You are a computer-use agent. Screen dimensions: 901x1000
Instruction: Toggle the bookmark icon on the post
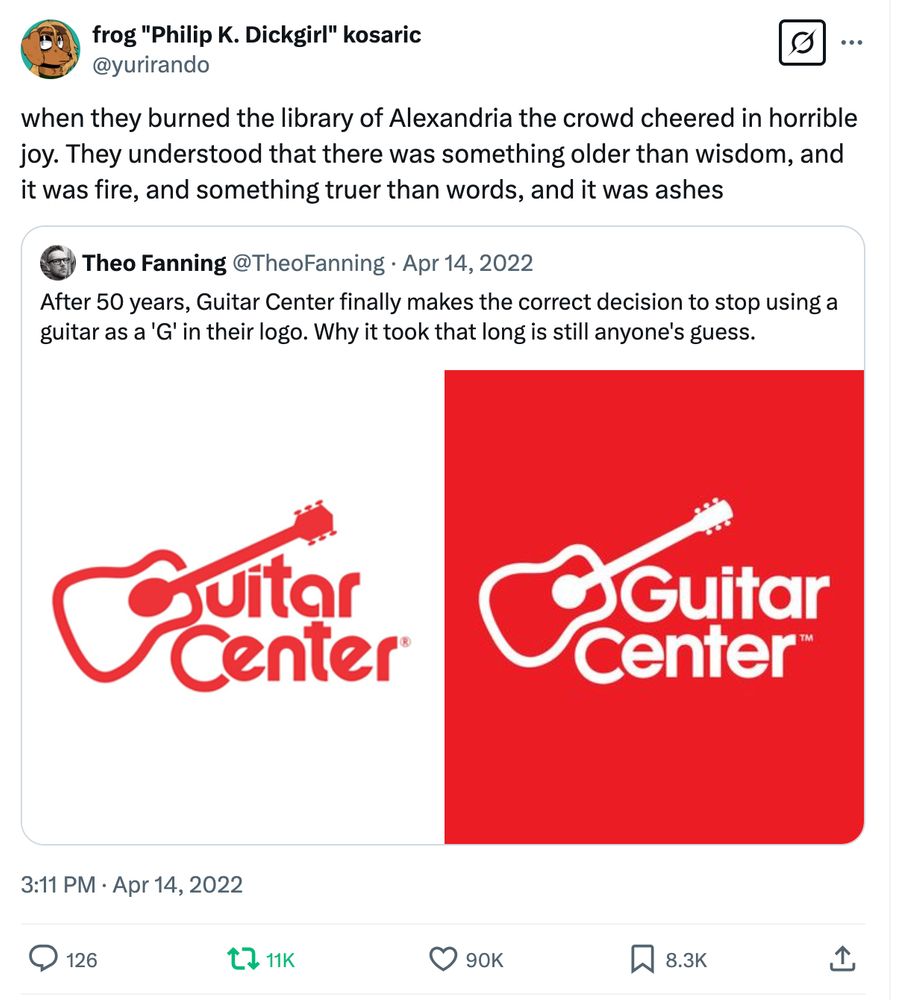641,959
